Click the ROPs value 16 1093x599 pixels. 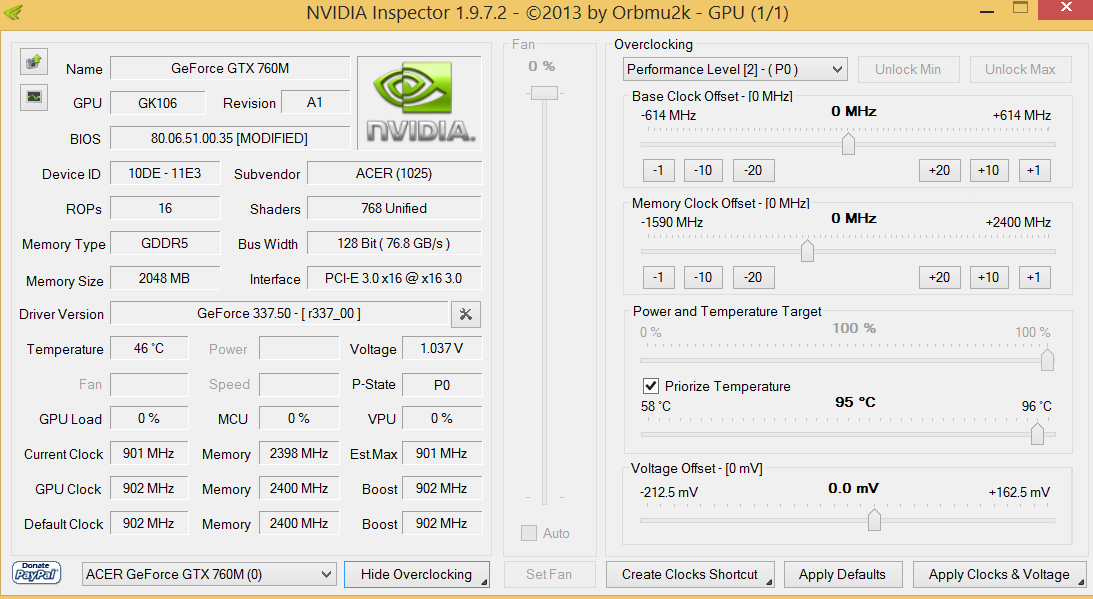click(x=165, y=208)
